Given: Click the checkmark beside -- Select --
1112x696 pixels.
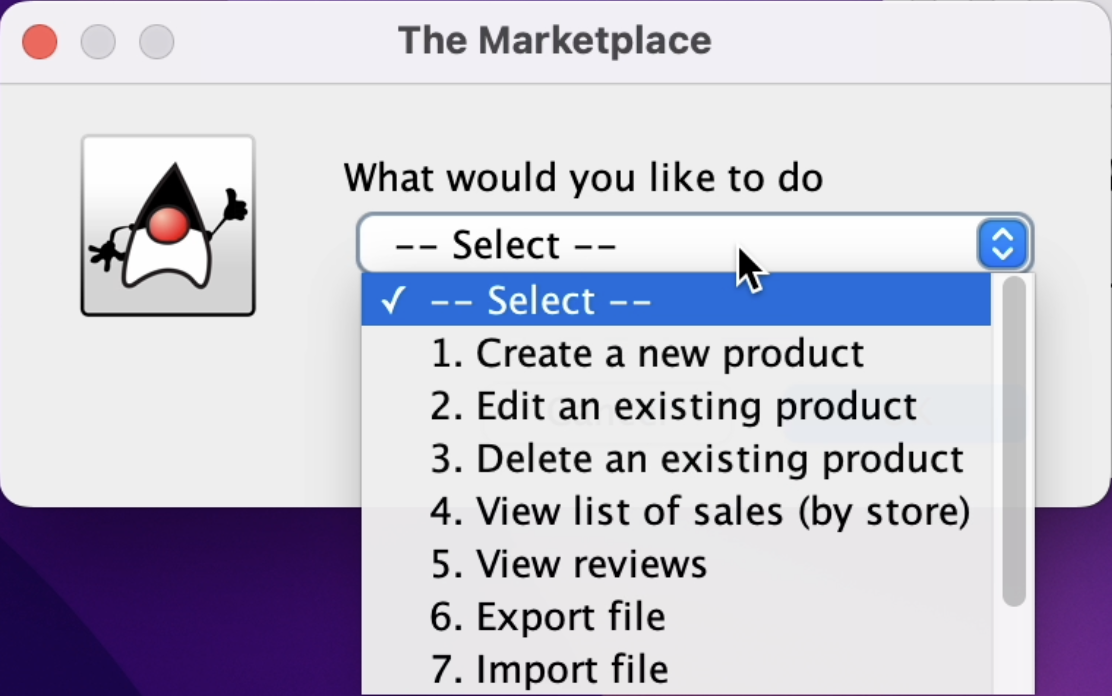Looking at the screenshot, I should pos(393,300).
